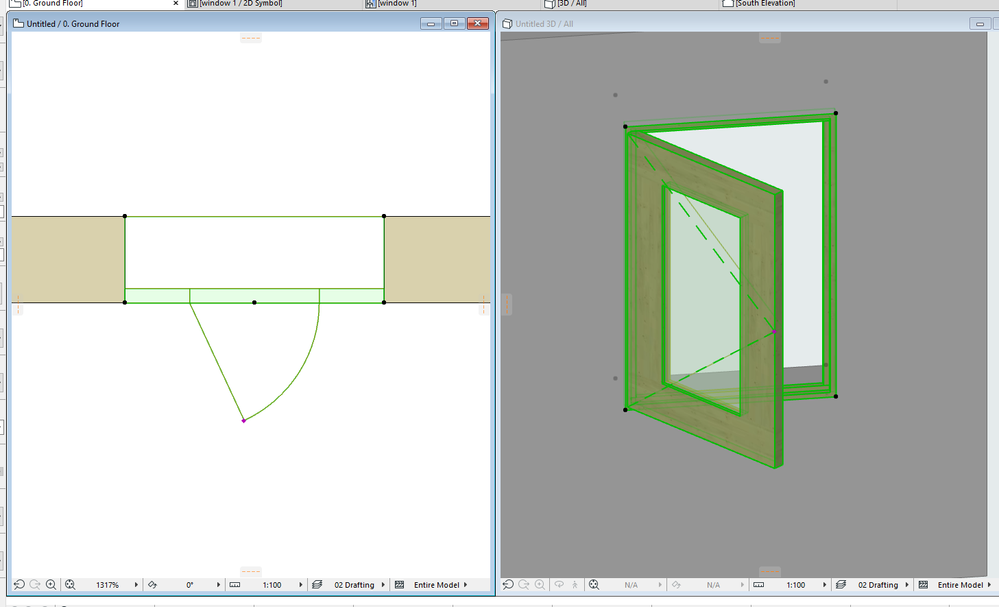Open N/A zoom menu arrow in 3D window
Screen dimensions: 999x607
(x=660, y=585)
